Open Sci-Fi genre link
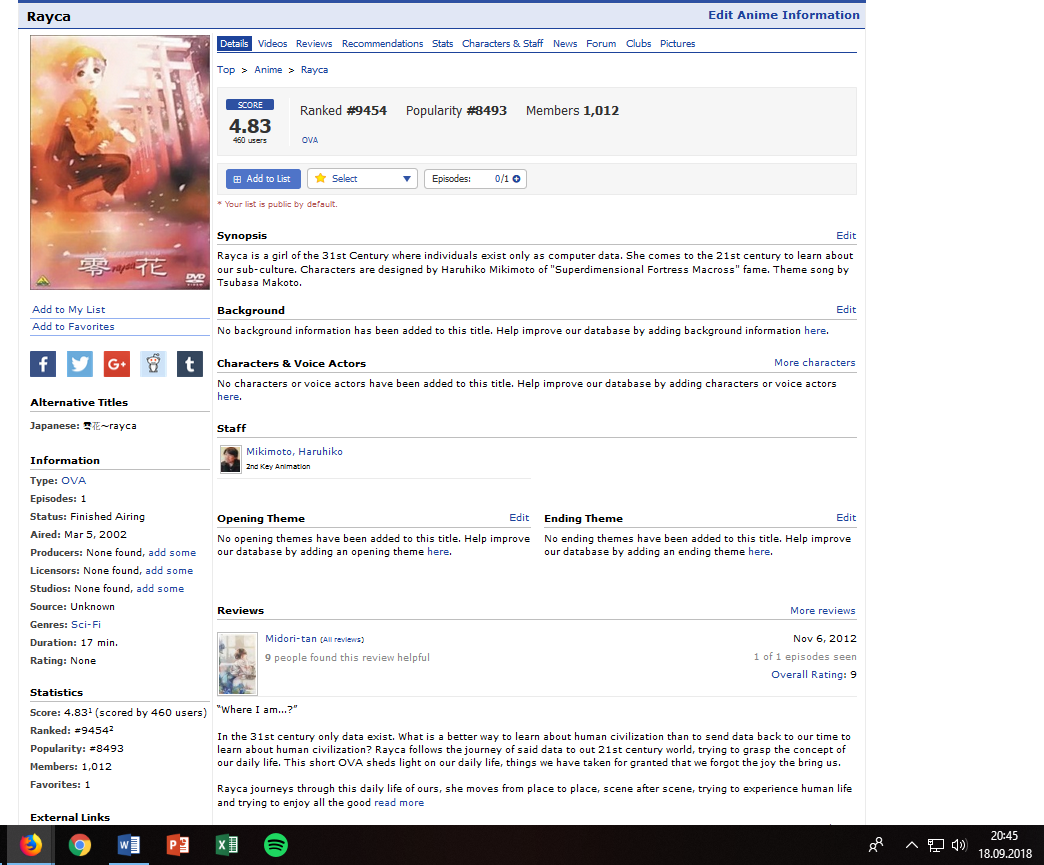 86,624
